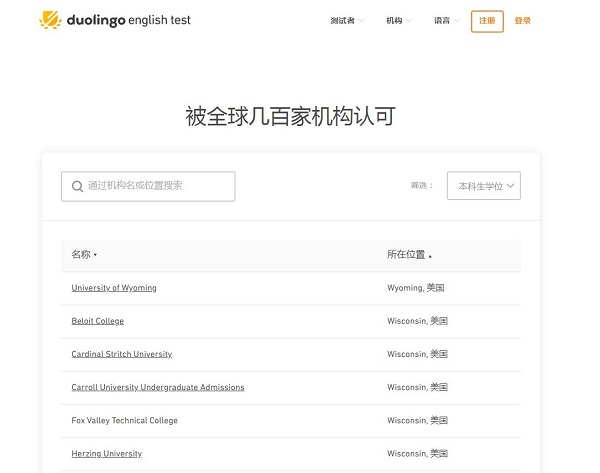The height and width of the screenshot is (473, 600).
Task: Select Fox Valley Technical College row
Action: (290, 421)
